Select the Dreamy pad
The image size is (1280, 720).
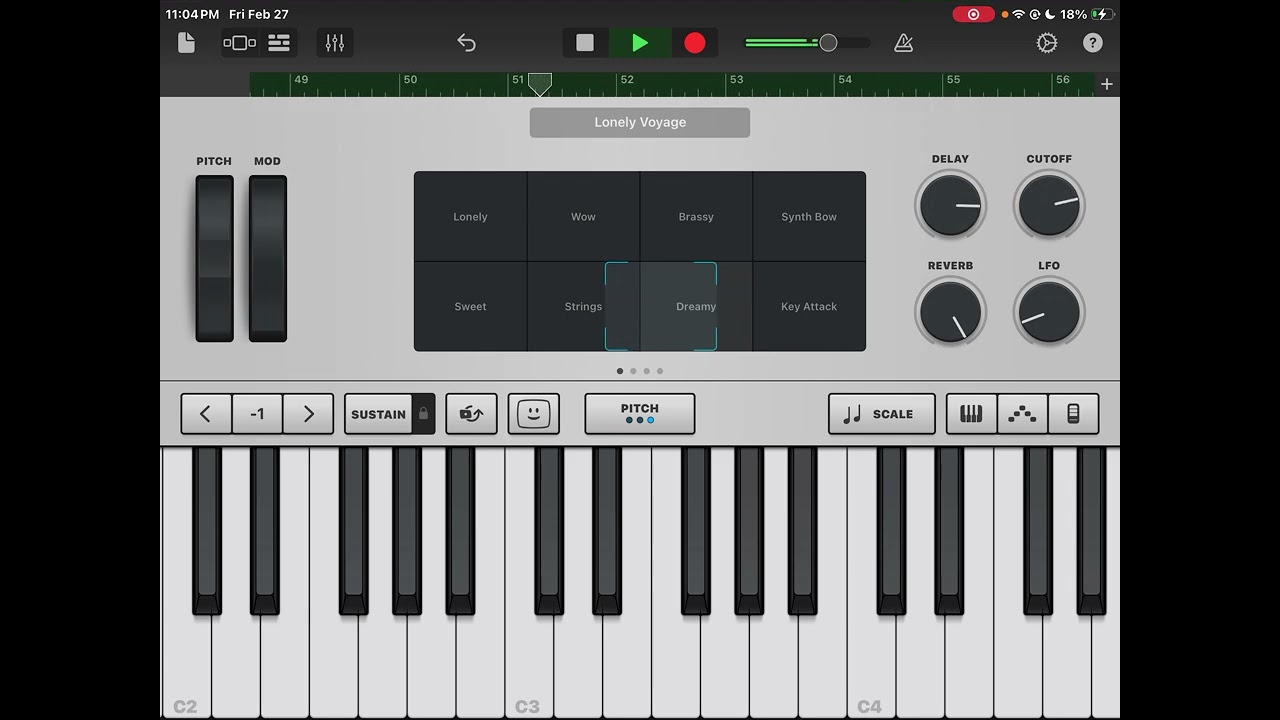pos(696,306)
